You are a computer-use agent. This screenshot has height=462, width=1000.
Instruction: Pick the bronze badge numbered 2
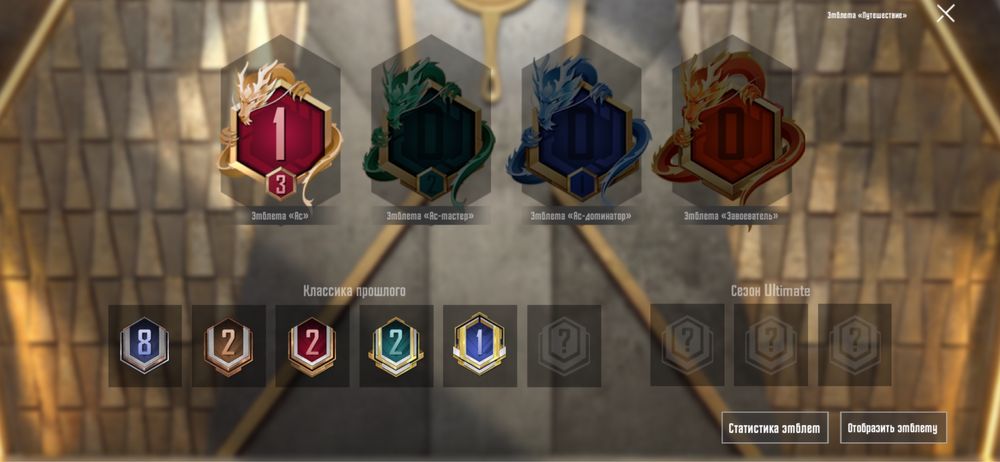pyautogui.click(x=228, y=345)
